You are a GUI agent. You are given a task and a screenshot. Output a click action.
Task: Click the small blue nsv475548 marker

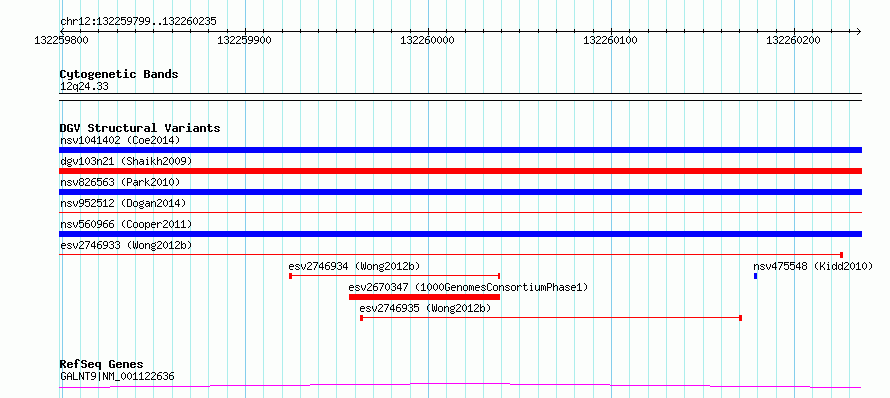coord(755,276)
